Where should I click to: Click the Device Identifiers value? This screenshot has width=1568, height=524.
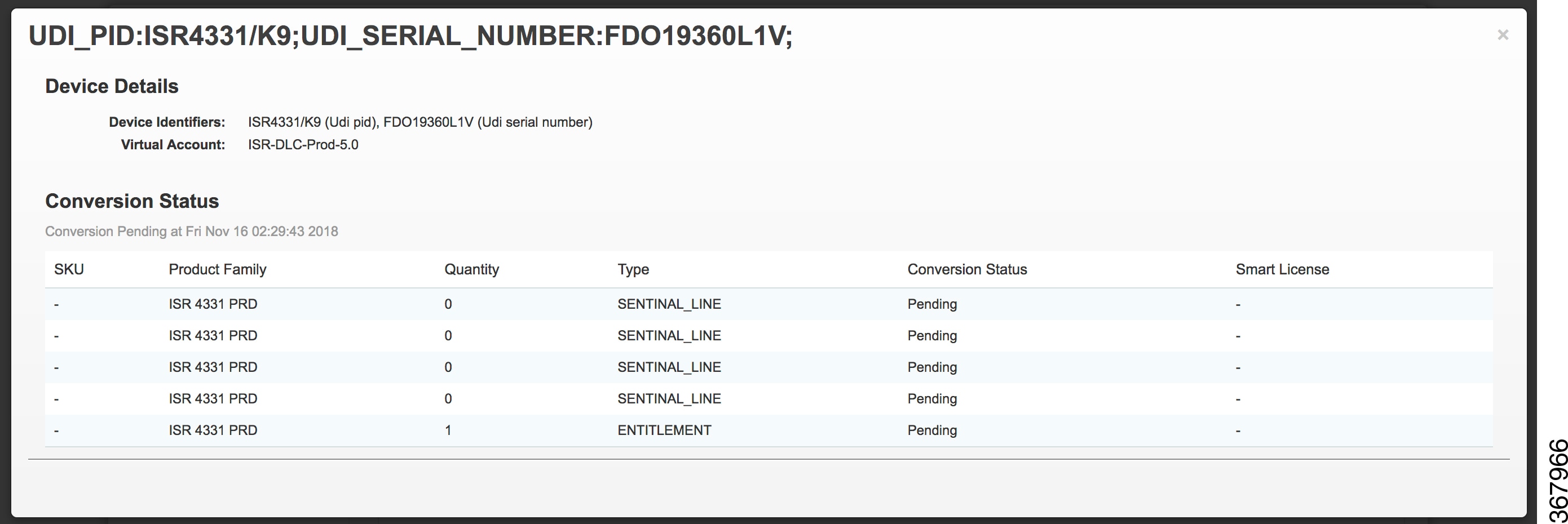420,121
